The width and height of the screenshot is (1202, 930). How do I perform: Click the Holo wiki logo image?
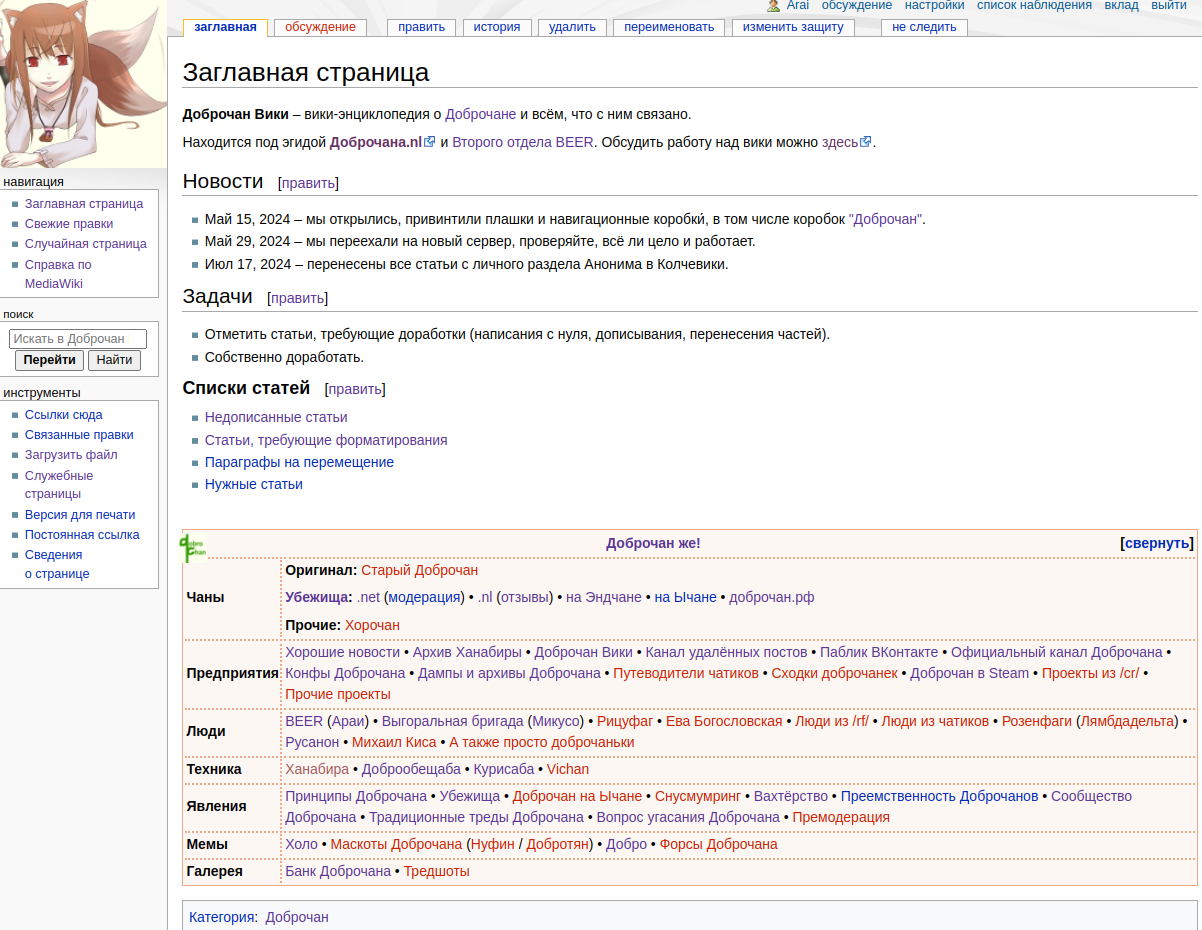(x=83, y=84)
